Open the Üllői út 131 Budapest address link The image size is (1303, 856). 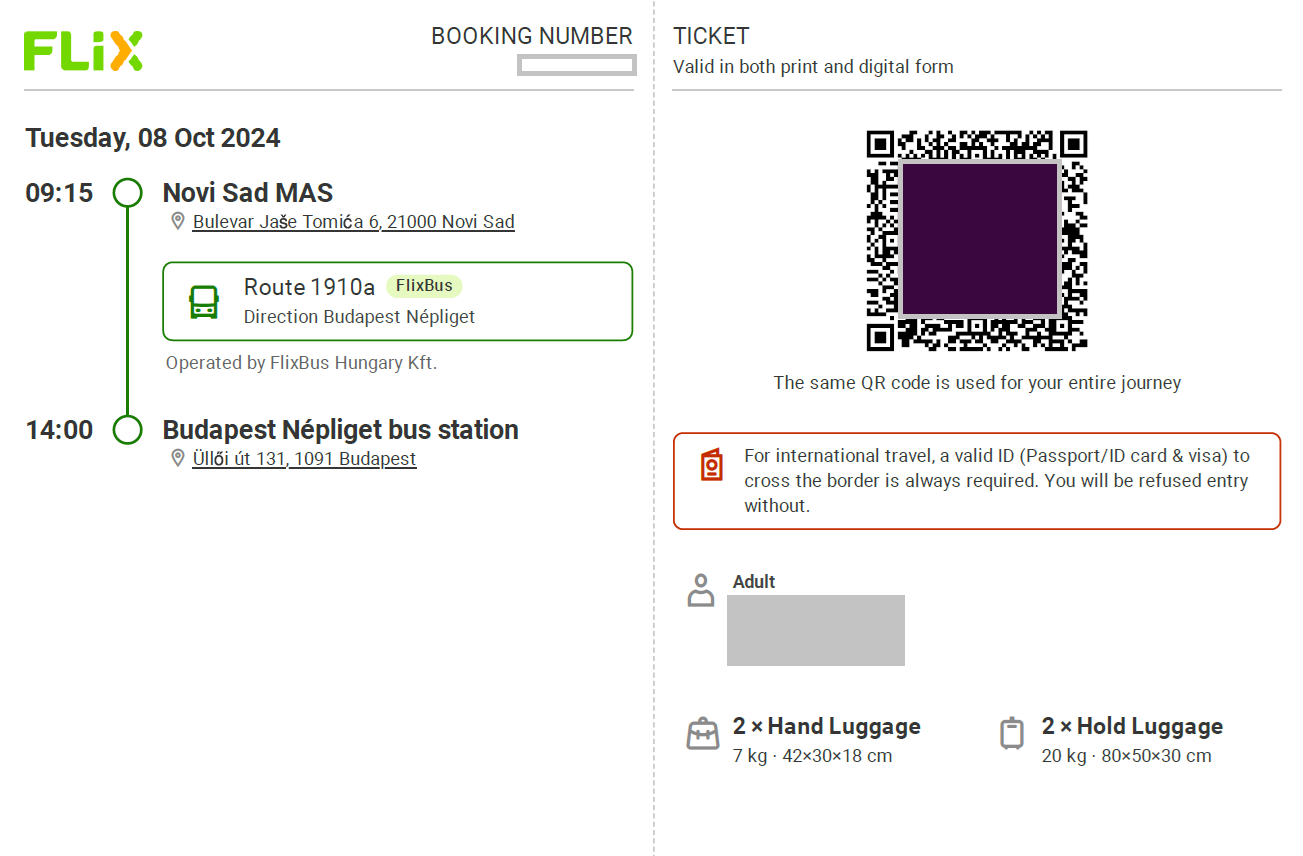[304, 459]
